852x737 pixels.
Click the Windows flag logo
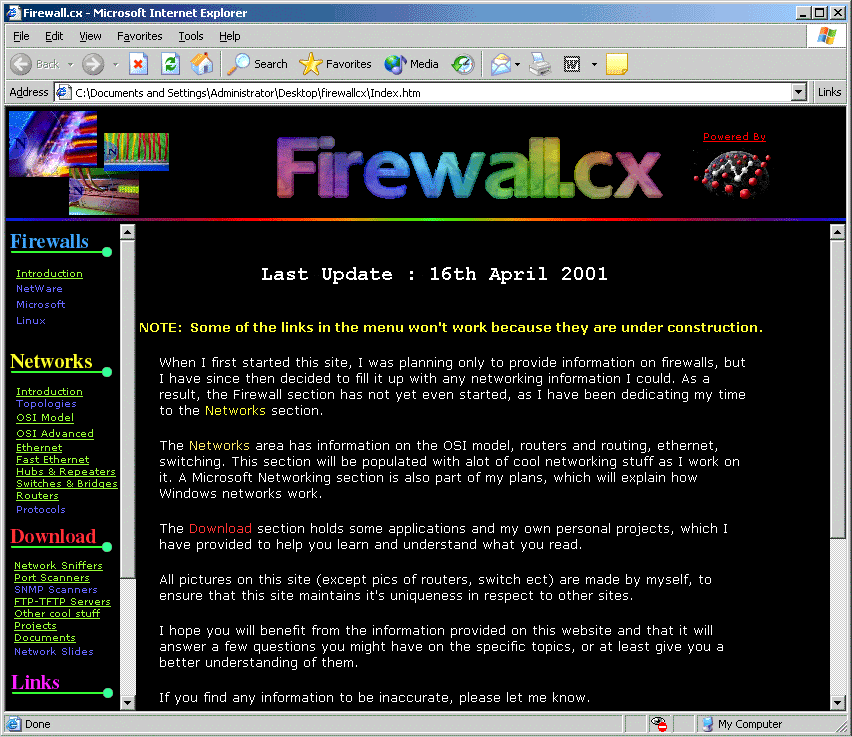pyautogui.click(x=826, y=36)
